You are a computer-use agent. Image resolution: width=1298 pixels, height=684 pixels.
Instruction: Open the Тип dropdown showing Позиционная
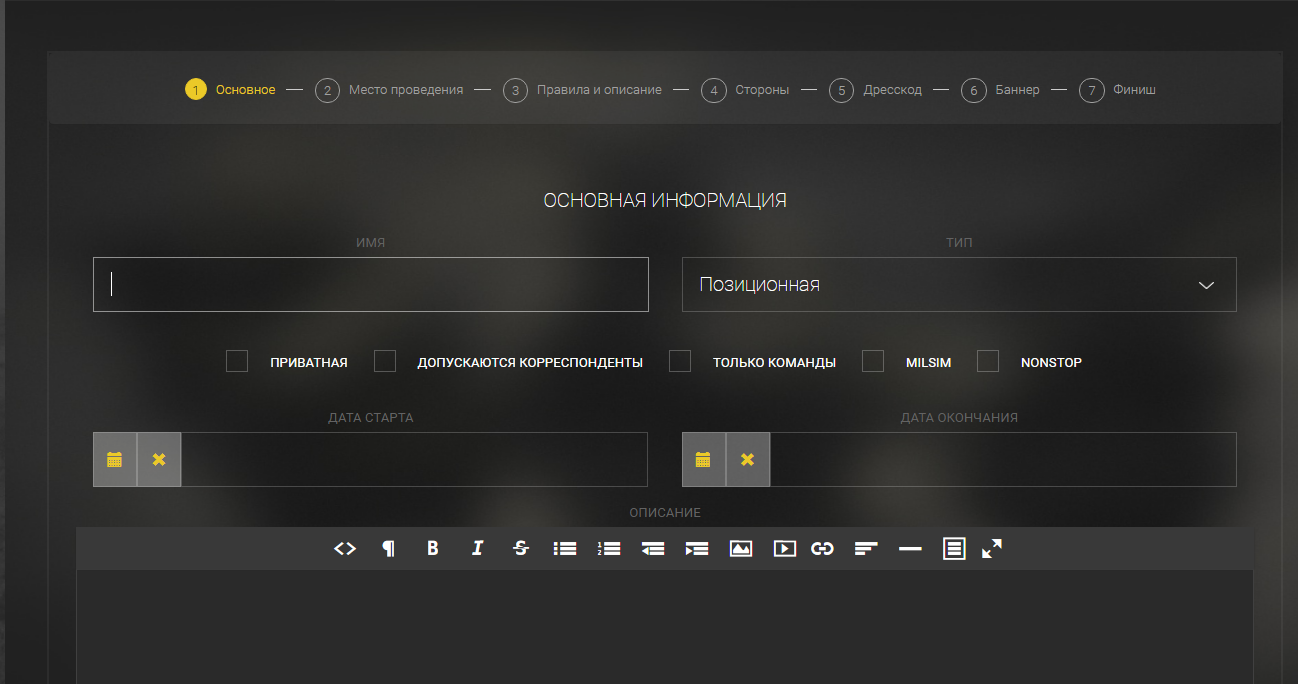pyautogui.click(x=959, y=285)
